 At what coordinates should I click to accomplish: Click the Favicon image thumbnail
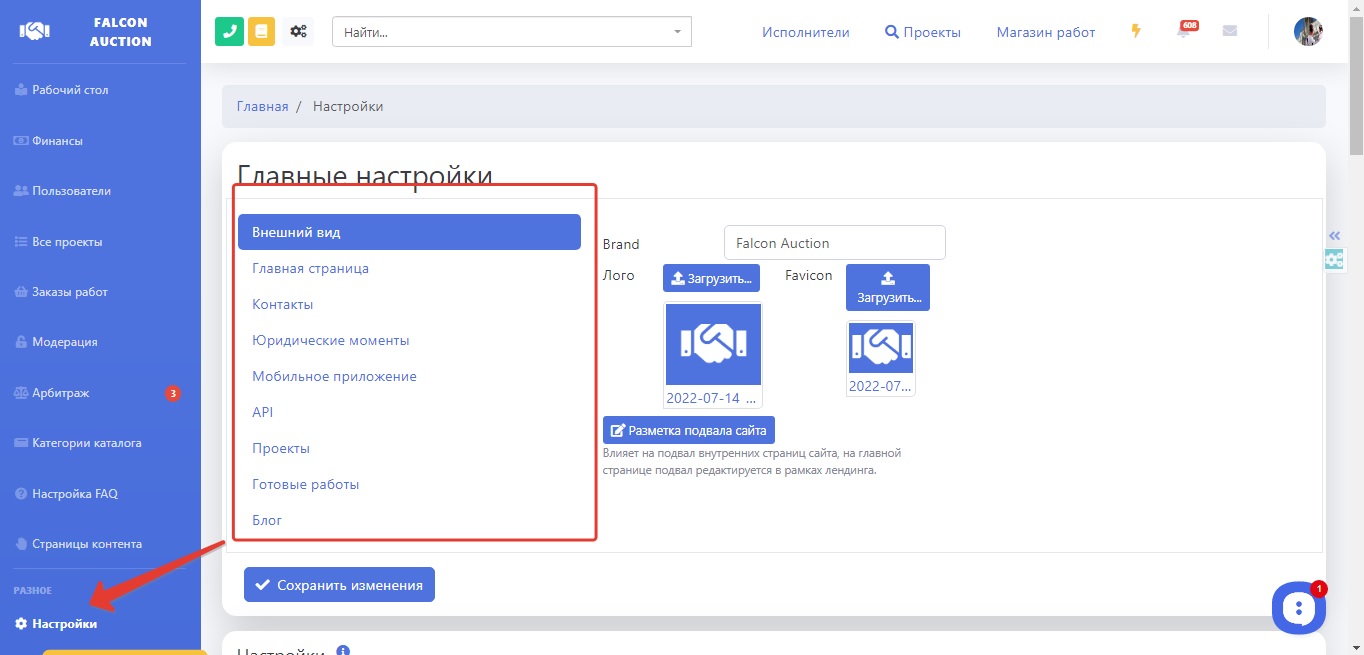[x=880, y=348]
